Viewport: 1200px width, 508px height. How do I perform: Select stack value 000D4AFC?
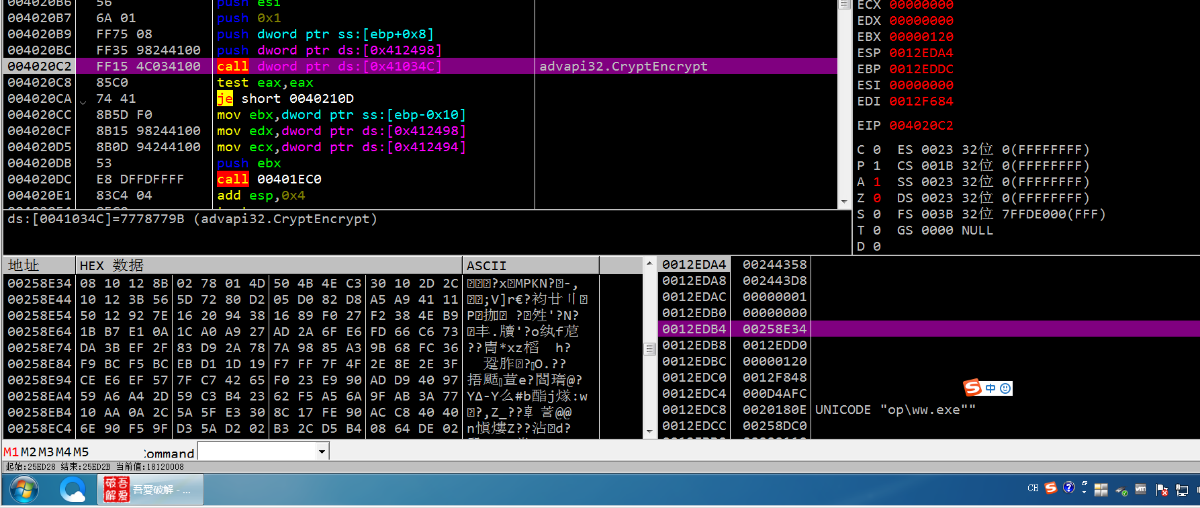pyautogui.click(x=774, y=393)
